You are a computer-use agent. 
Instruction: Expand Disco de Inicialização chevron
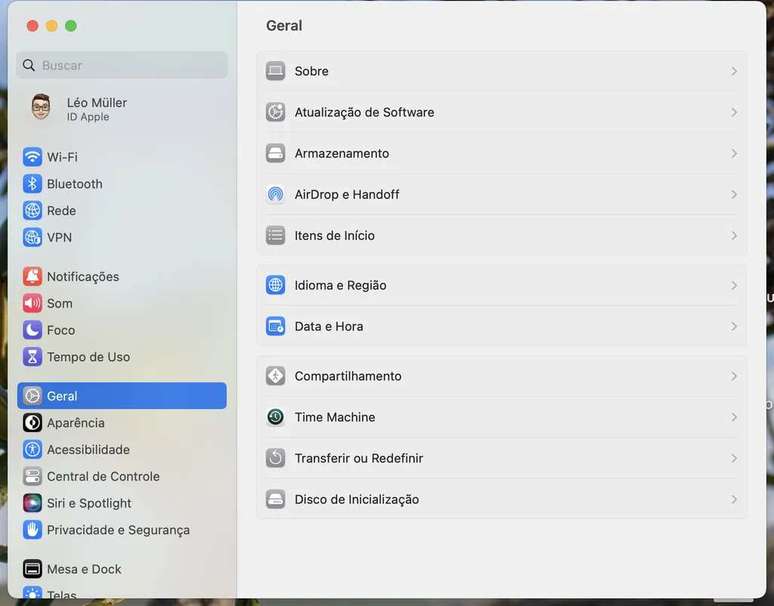click(x=734, y=499)
